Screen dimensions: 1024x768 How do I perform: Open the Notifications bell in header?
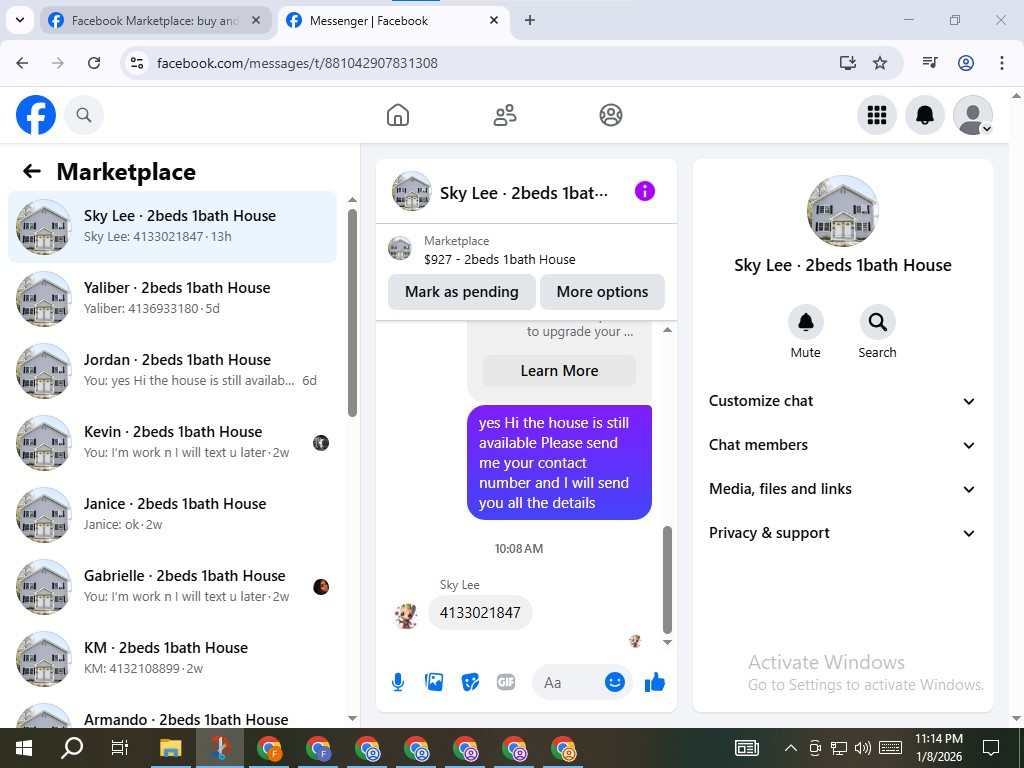(925, 115)
